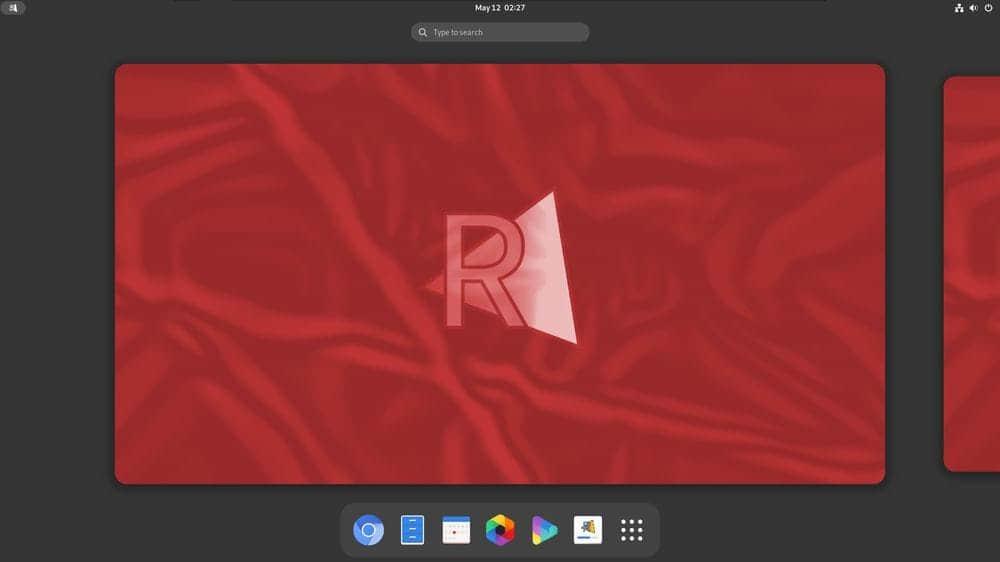Open the calendar popup from the "May 12" date

coord(488,8)
